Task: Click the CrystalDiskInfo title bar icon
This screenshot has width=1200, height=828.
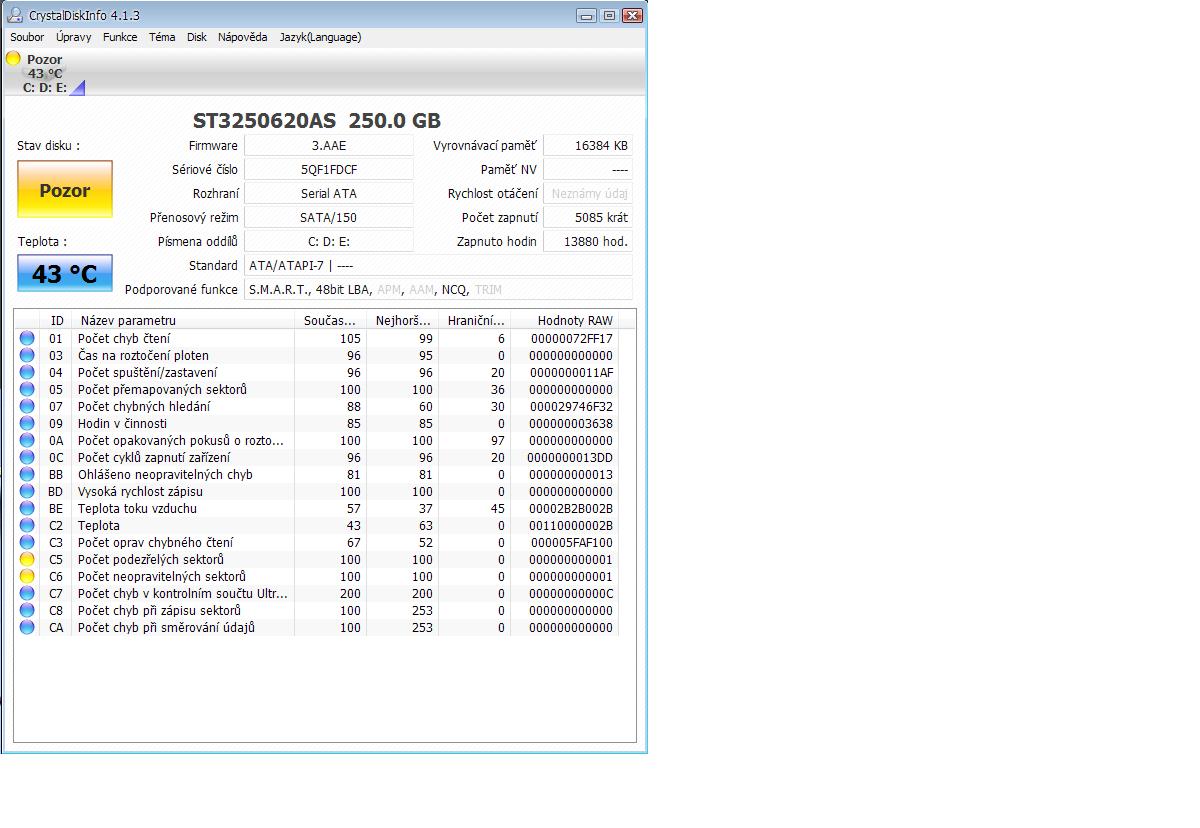Action: coord(14,15)
